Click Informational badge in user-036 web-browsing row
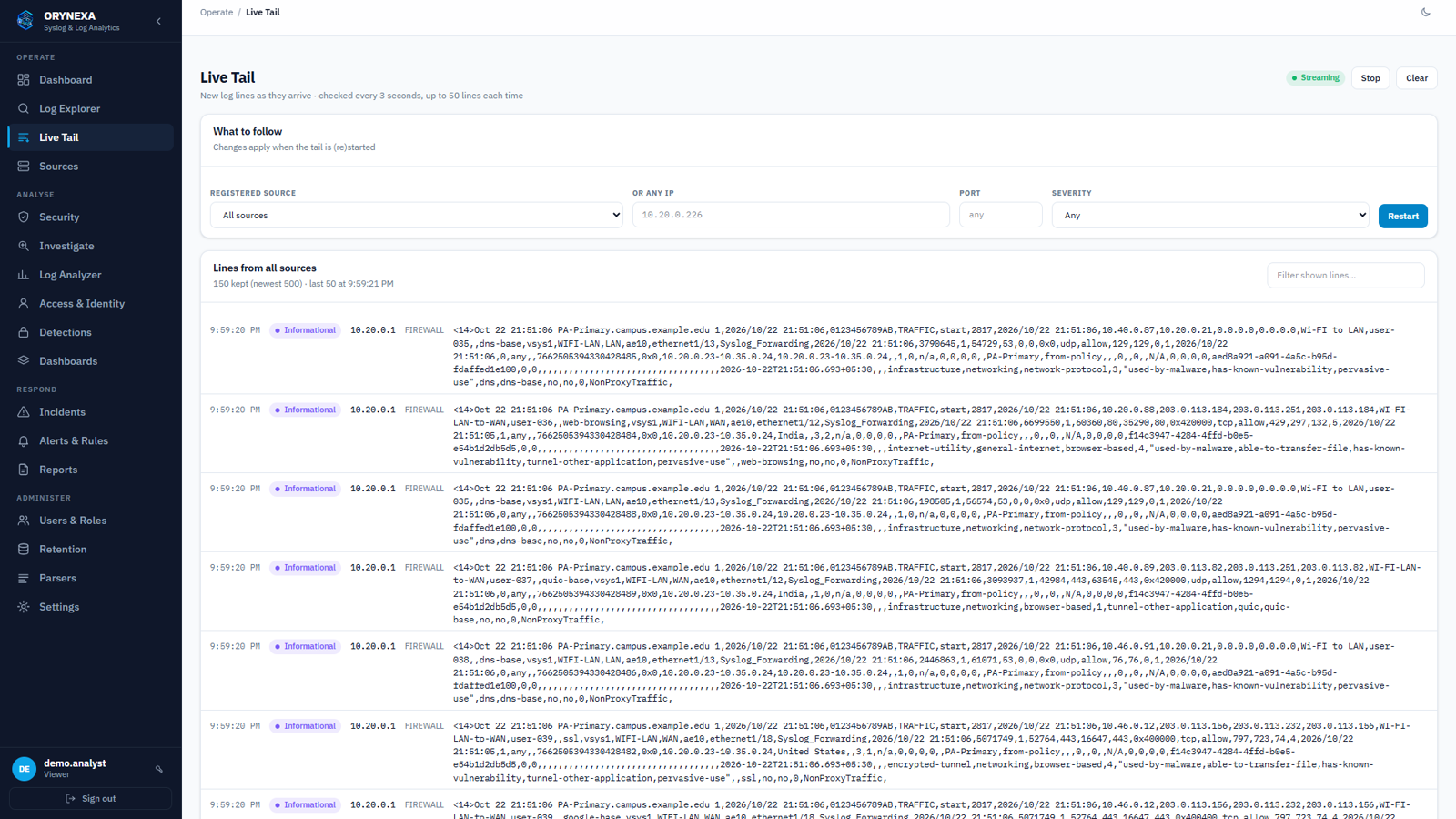Screen dimensions: 1456x819 [305, 410]
